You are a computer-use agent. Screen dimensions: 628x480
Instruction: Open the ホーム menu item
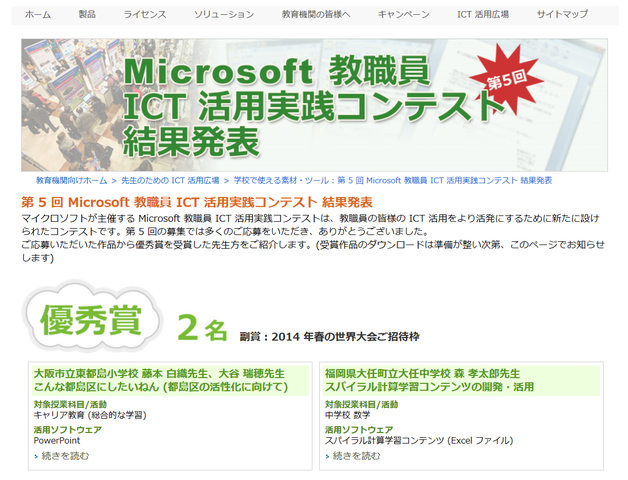pyautogui.click(x=38, y=14)
